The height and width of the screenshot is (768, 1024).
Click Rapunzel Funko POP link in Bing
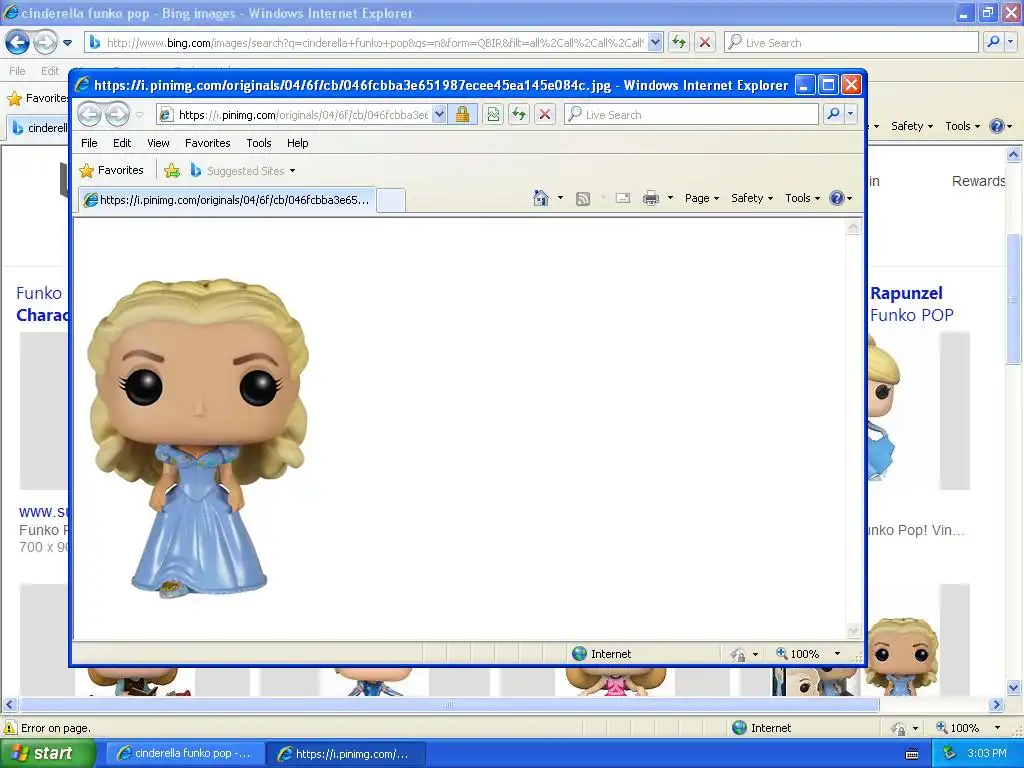(911, 304)
